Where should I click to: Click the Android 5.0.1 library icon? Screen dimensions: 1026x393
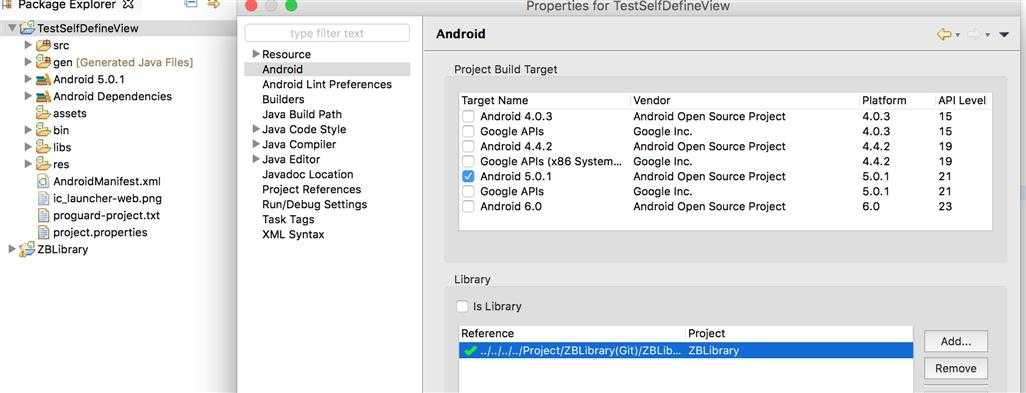[43, 80]
